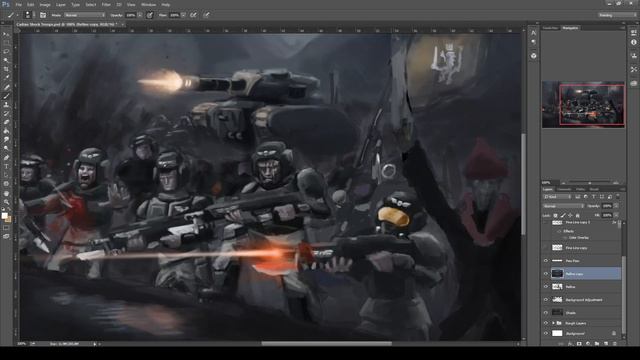Select the Eraser tool
The image size is (640, 360).
[6, 122]
